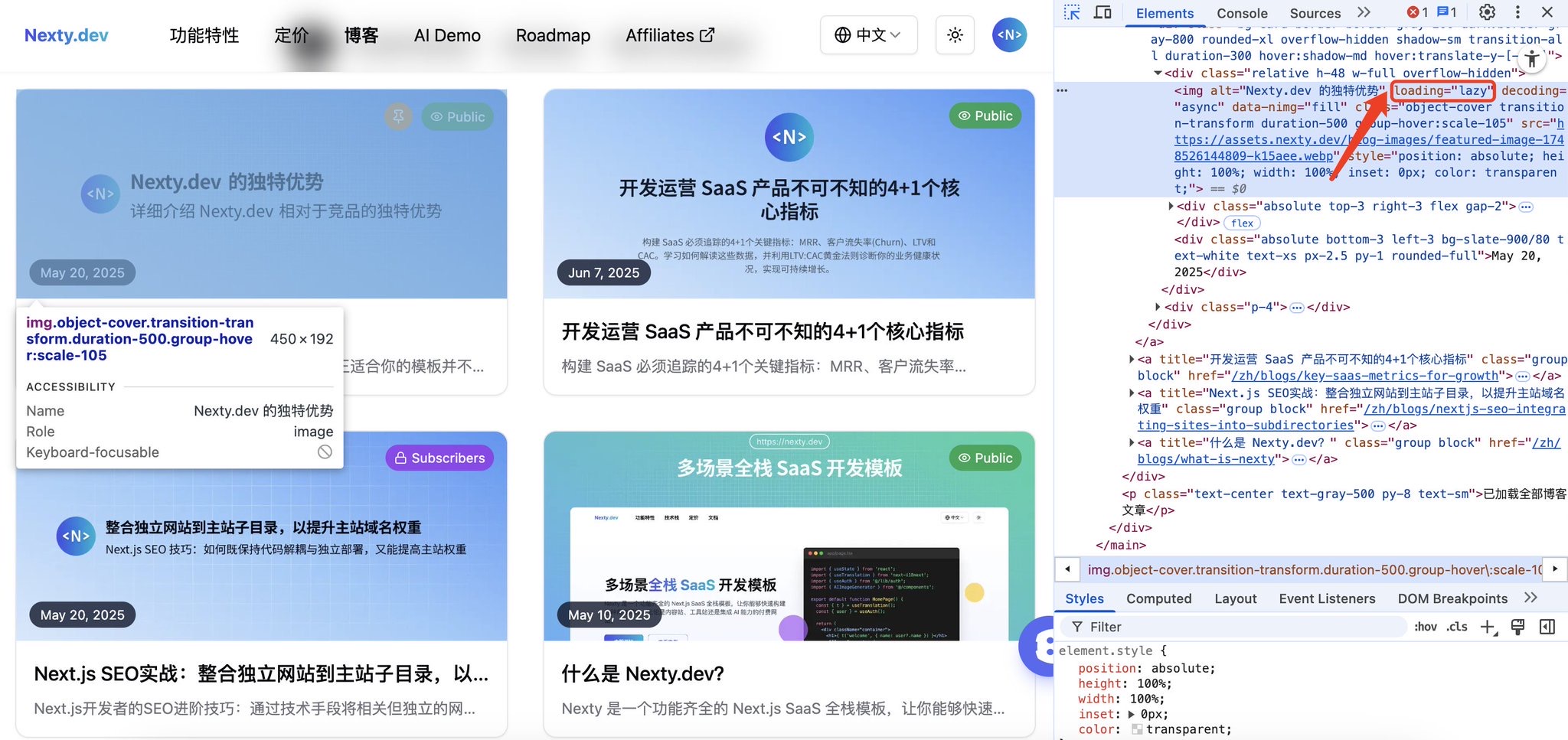The height and width of the screenshot is (740, 1568).
Task: Open the Affiliates external link
Action: click(670, 35)
